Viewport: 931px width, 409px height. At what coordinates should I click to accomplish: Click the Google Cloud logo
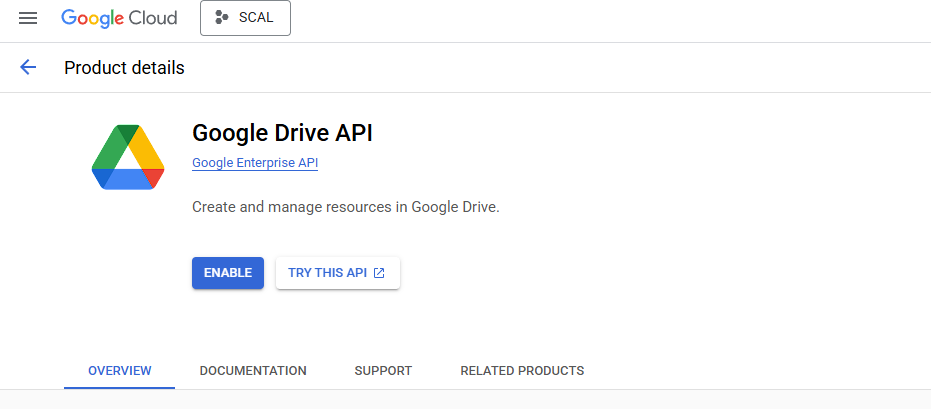click(119, 18)
